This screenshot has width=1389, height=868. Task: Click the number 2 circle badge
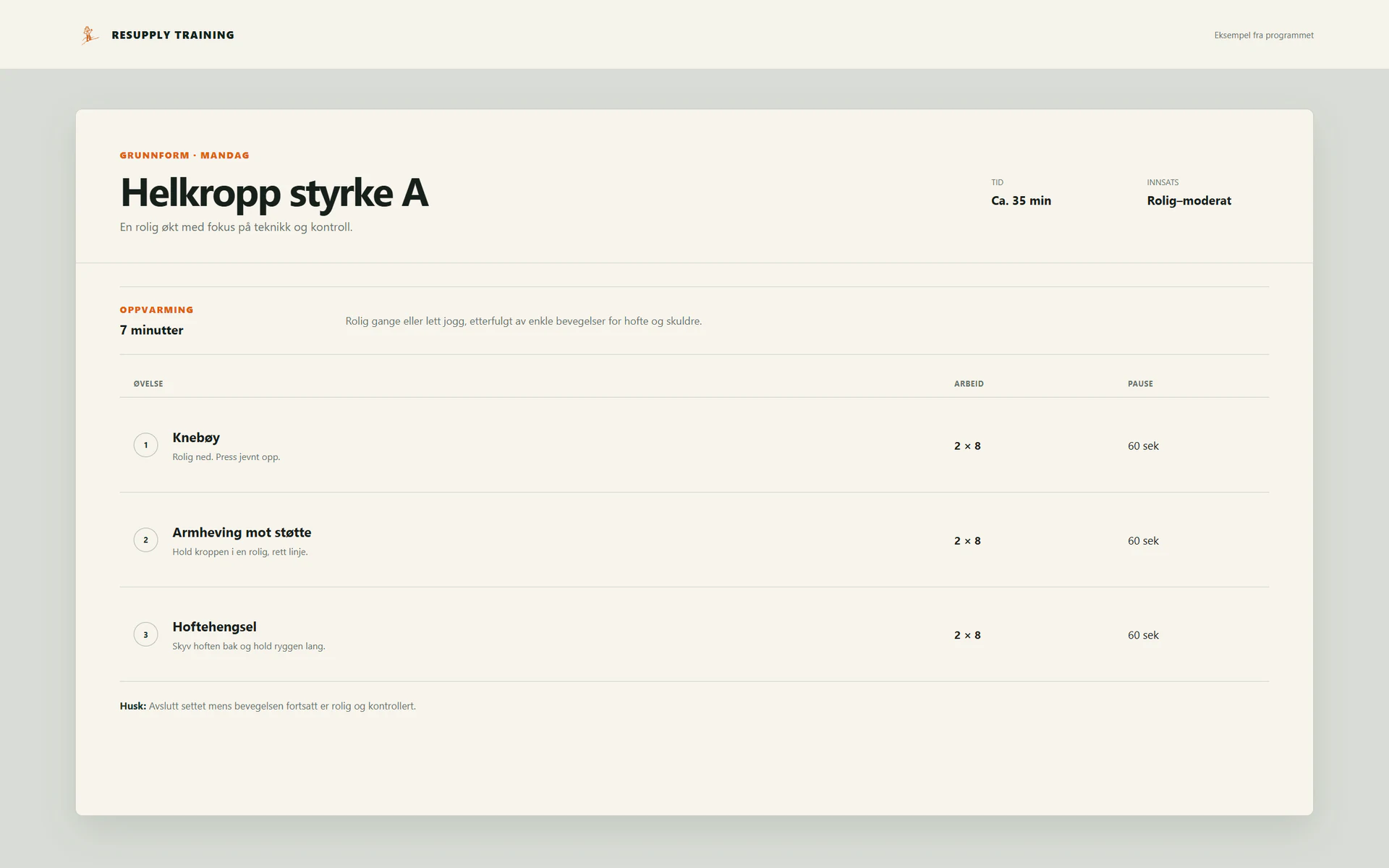[145, 540]
